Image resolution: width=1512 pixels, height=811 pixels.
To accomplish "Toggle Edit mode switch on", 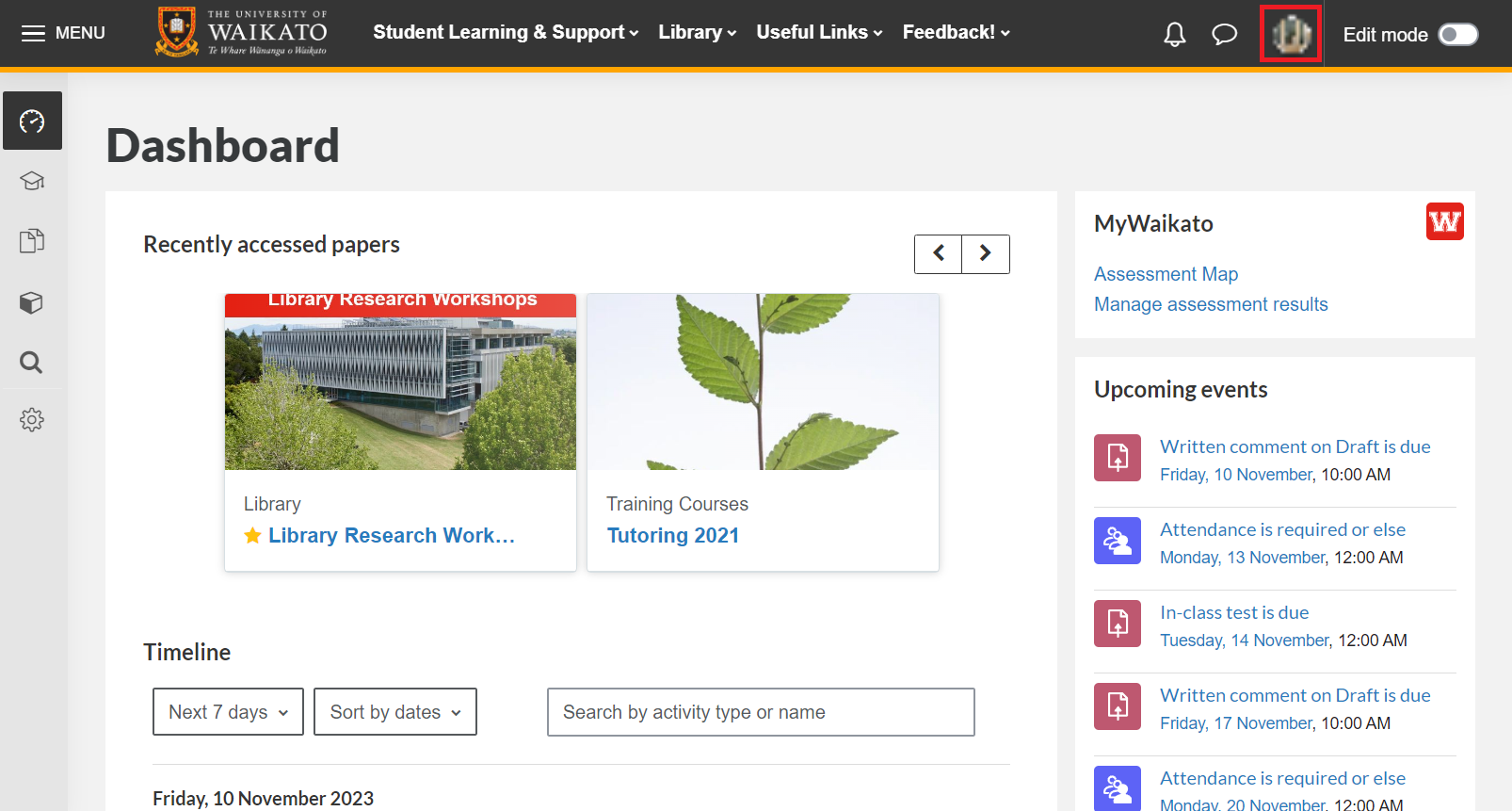I will pos(1457,35).
